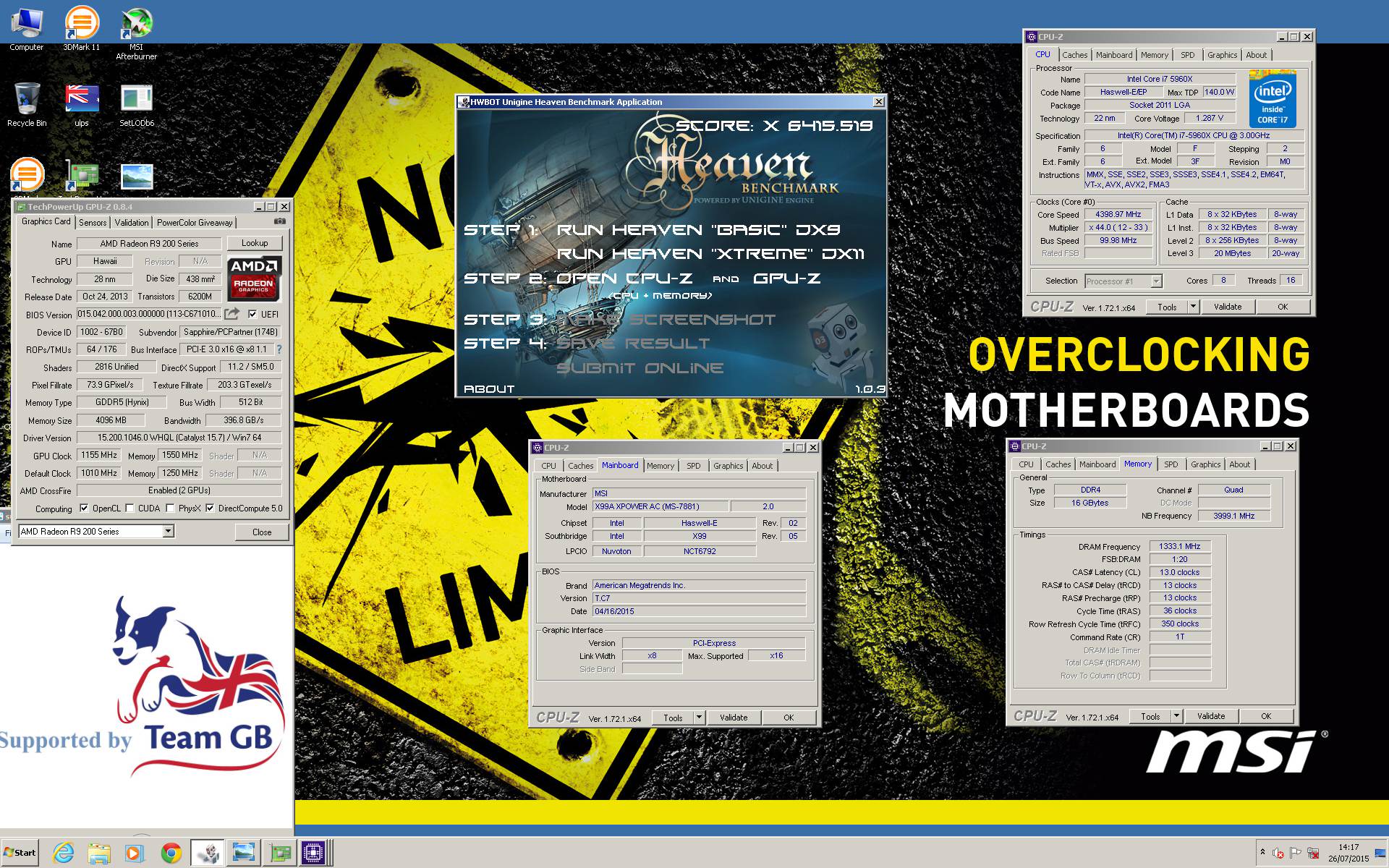
Task: Click Run Heaven Xtreme DX11
Action: pyautogui.click(x=710, y=254)
